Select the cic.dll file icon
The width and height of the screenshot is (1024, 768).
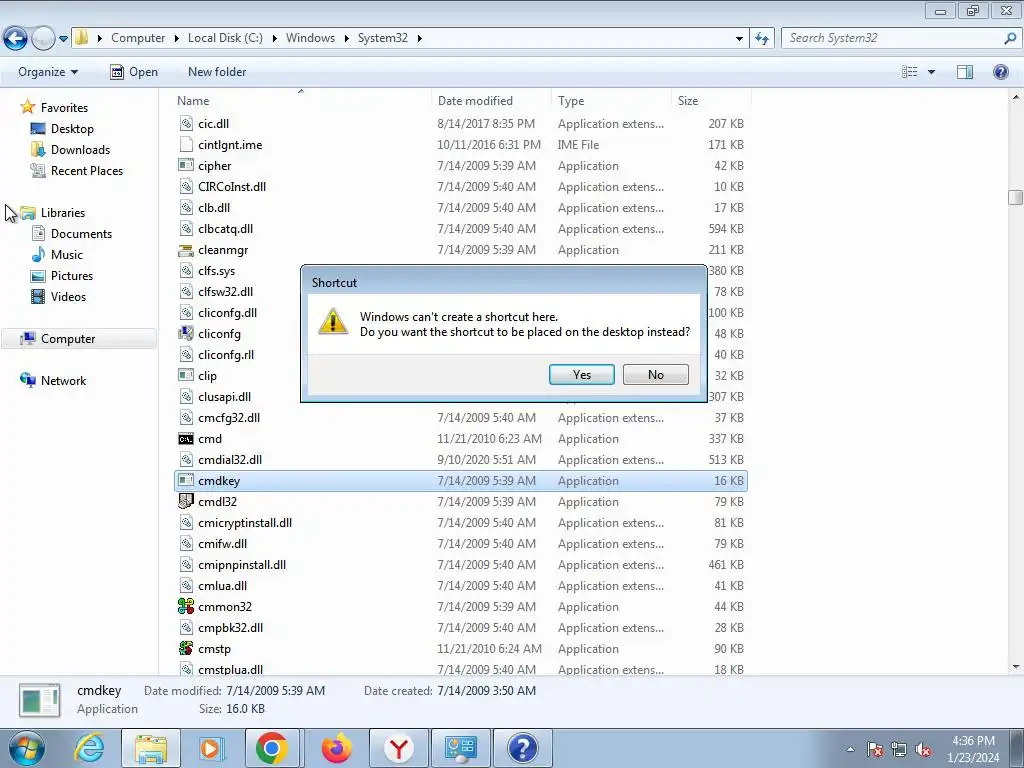(186, 124)
